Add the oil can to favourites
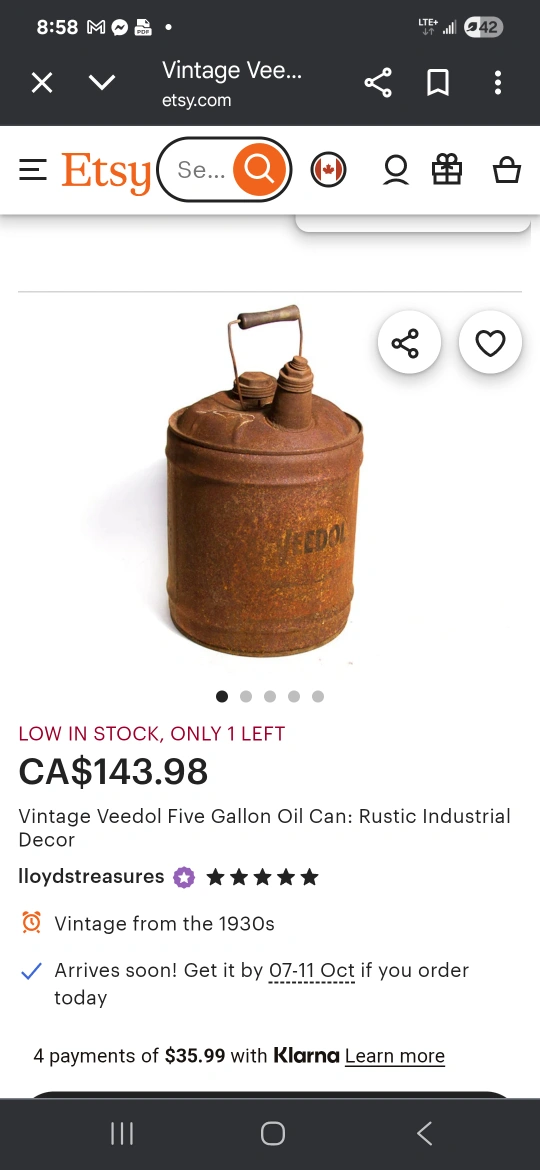 (x=490, y=343)
